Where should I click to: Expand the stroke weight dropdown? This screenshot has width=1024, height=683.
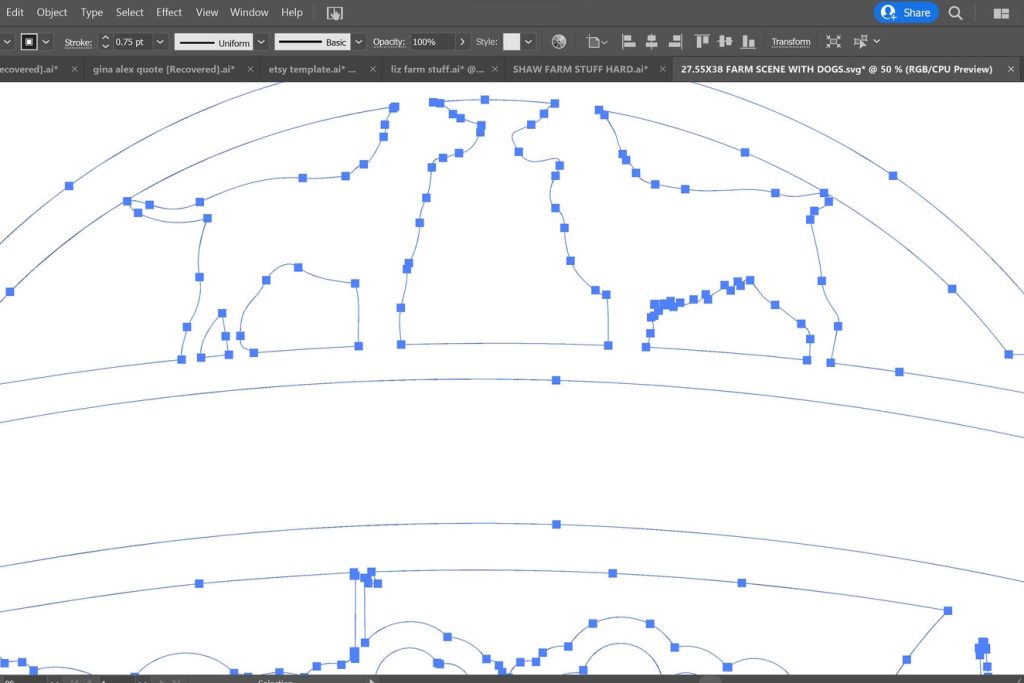tap(160, 42)
